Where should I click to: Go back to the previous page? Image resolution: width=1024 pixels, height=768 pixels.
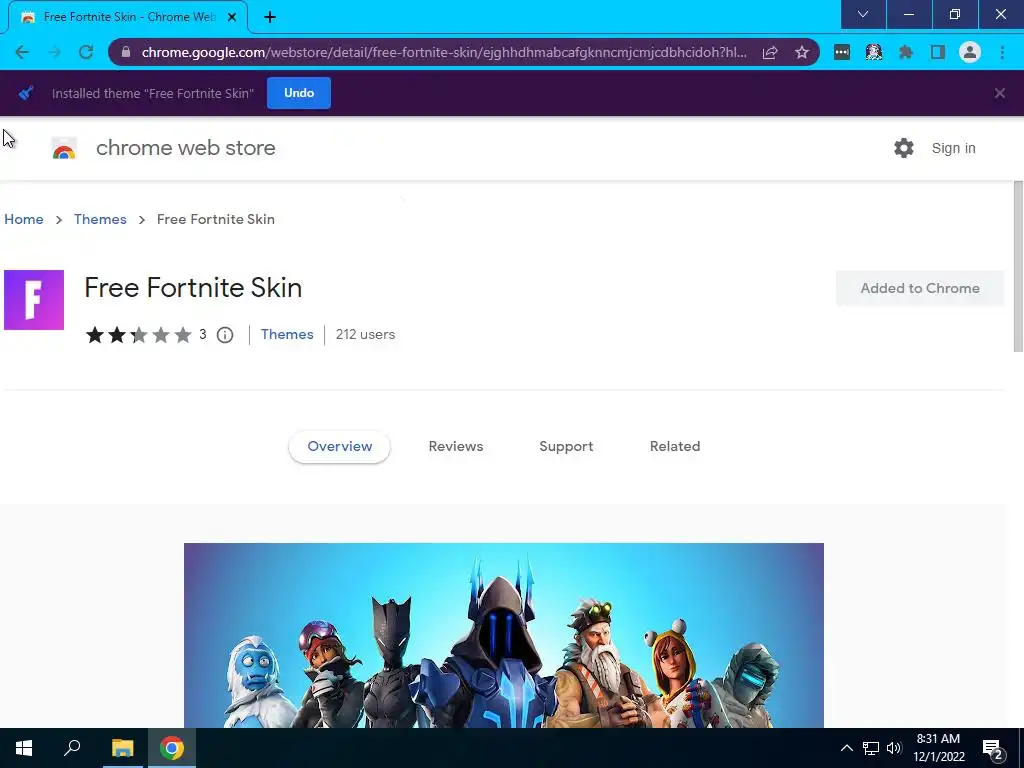tap(22, 52)
